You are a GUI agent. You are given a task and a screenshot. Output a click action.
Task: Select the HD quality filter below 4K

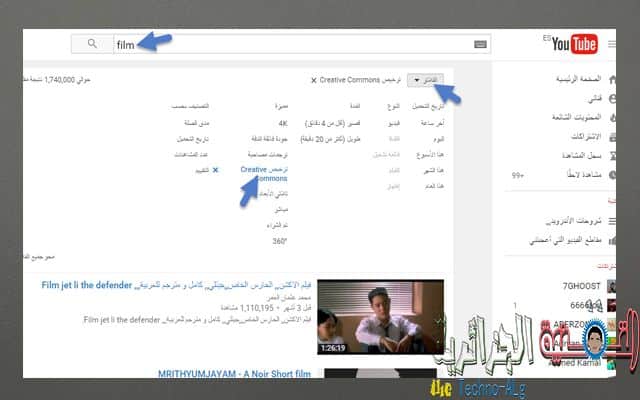[269, 139]
